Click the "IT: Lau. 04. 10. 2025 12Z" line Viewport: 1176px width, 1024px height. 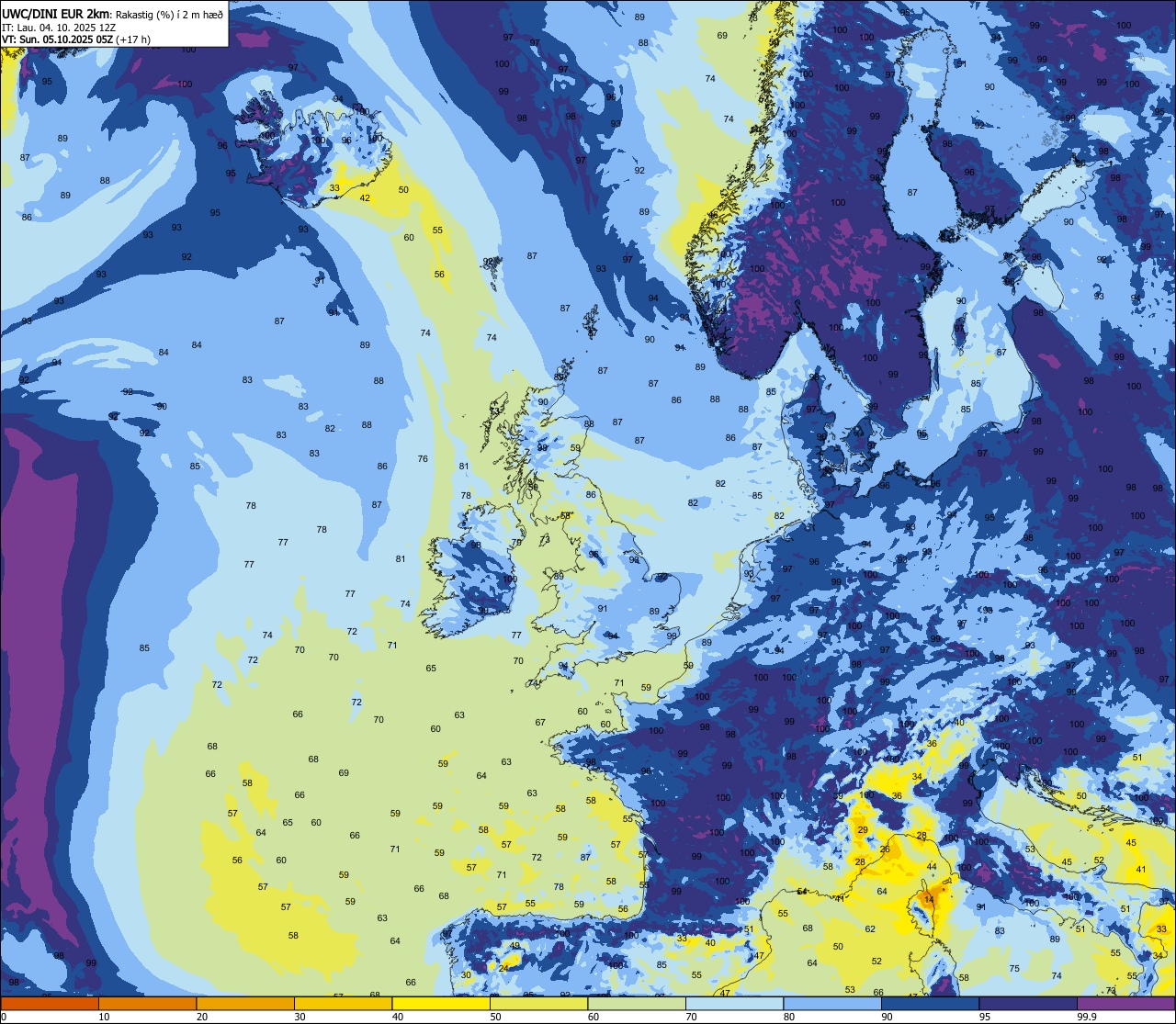60,27
